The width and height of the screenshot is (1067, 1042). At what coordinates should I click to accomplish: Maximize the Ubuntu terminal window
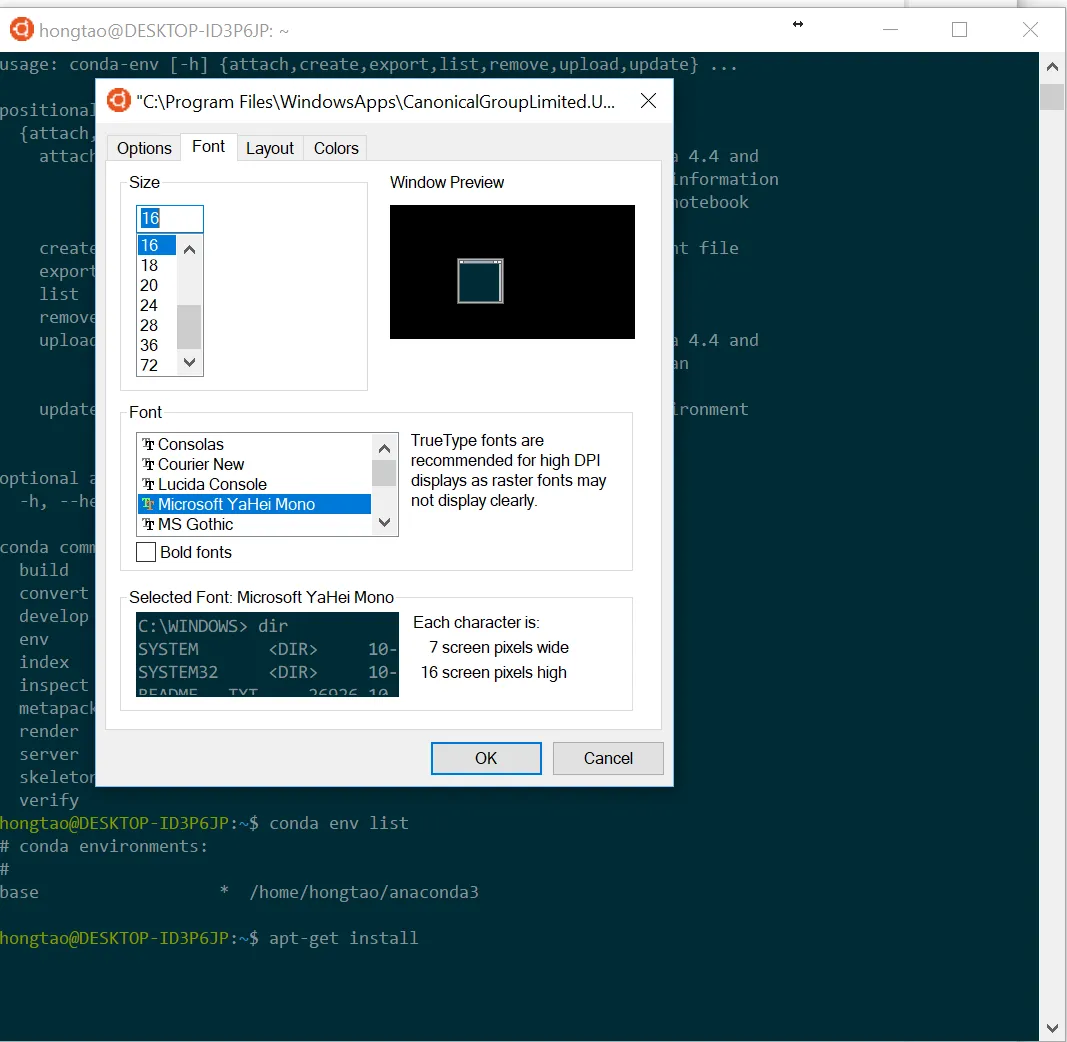click(959, 30)
